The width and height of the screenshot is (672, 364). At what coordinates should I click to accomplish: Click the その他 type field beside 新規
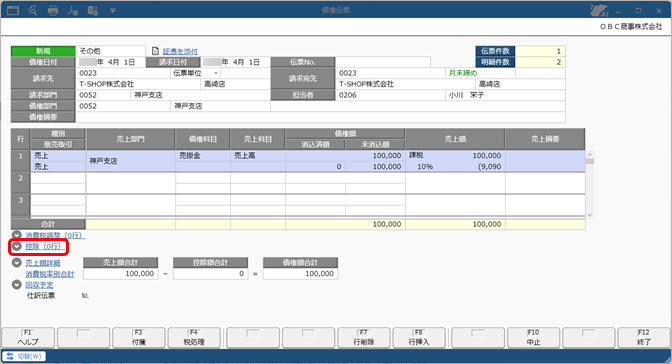(111, 51)
